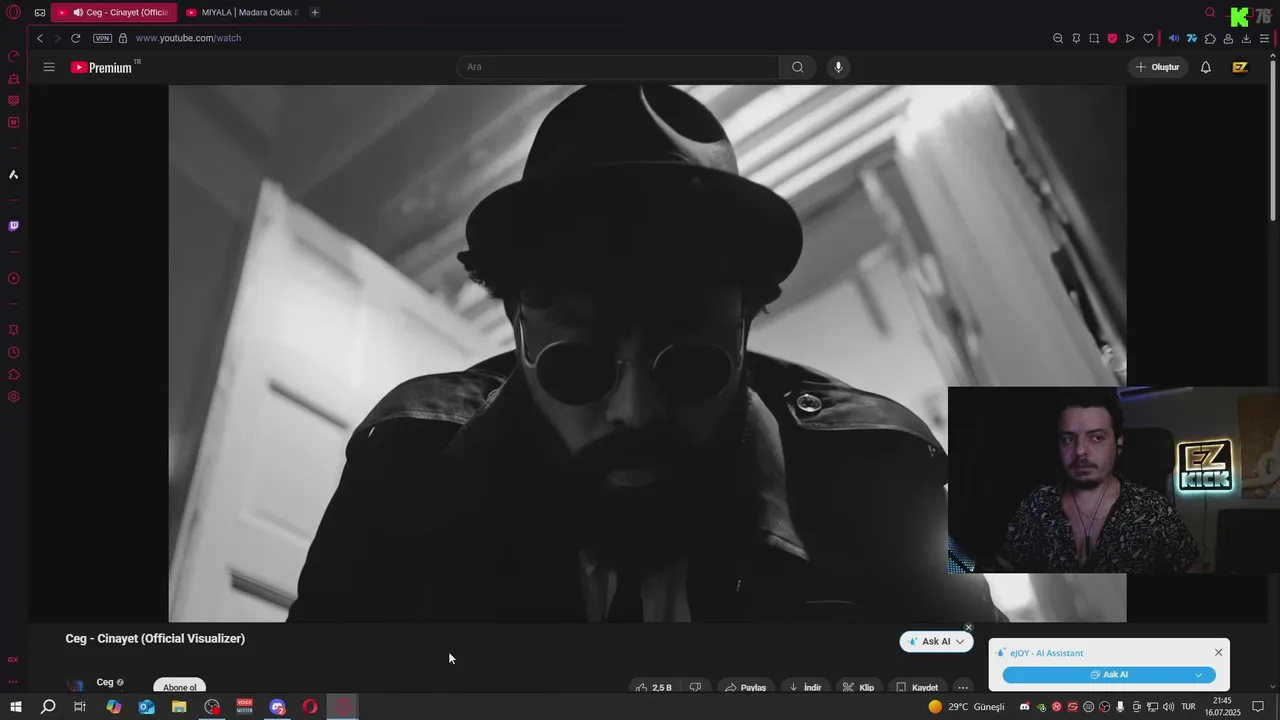Viewport: 1280px width, 720px height.
Task: Open the sidebar more three-dot menu
Action: click(13, 682)
